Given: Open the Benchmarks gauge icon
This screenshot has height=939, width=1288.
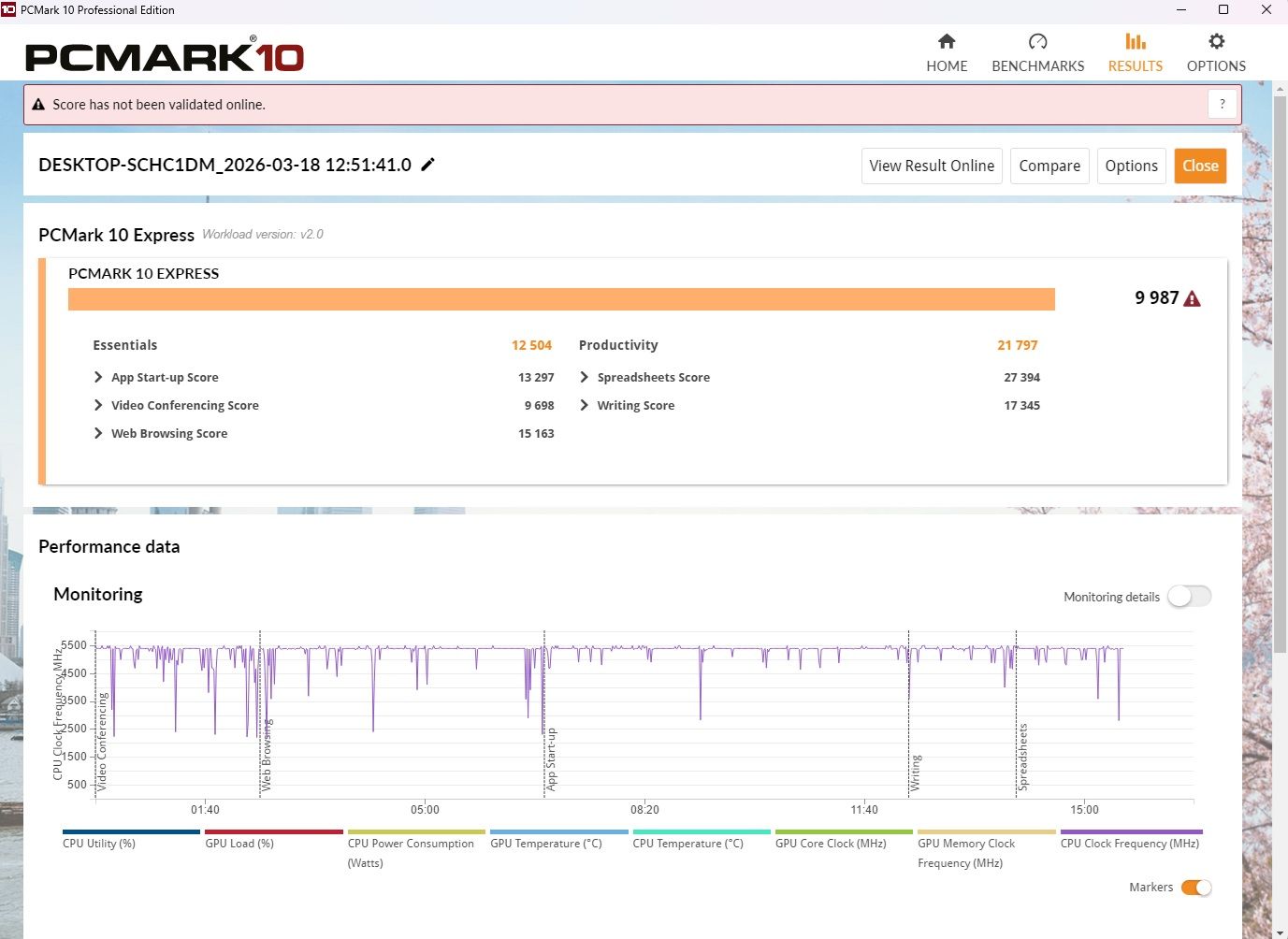Looking at the screenshot, I should pos(1037,41).
